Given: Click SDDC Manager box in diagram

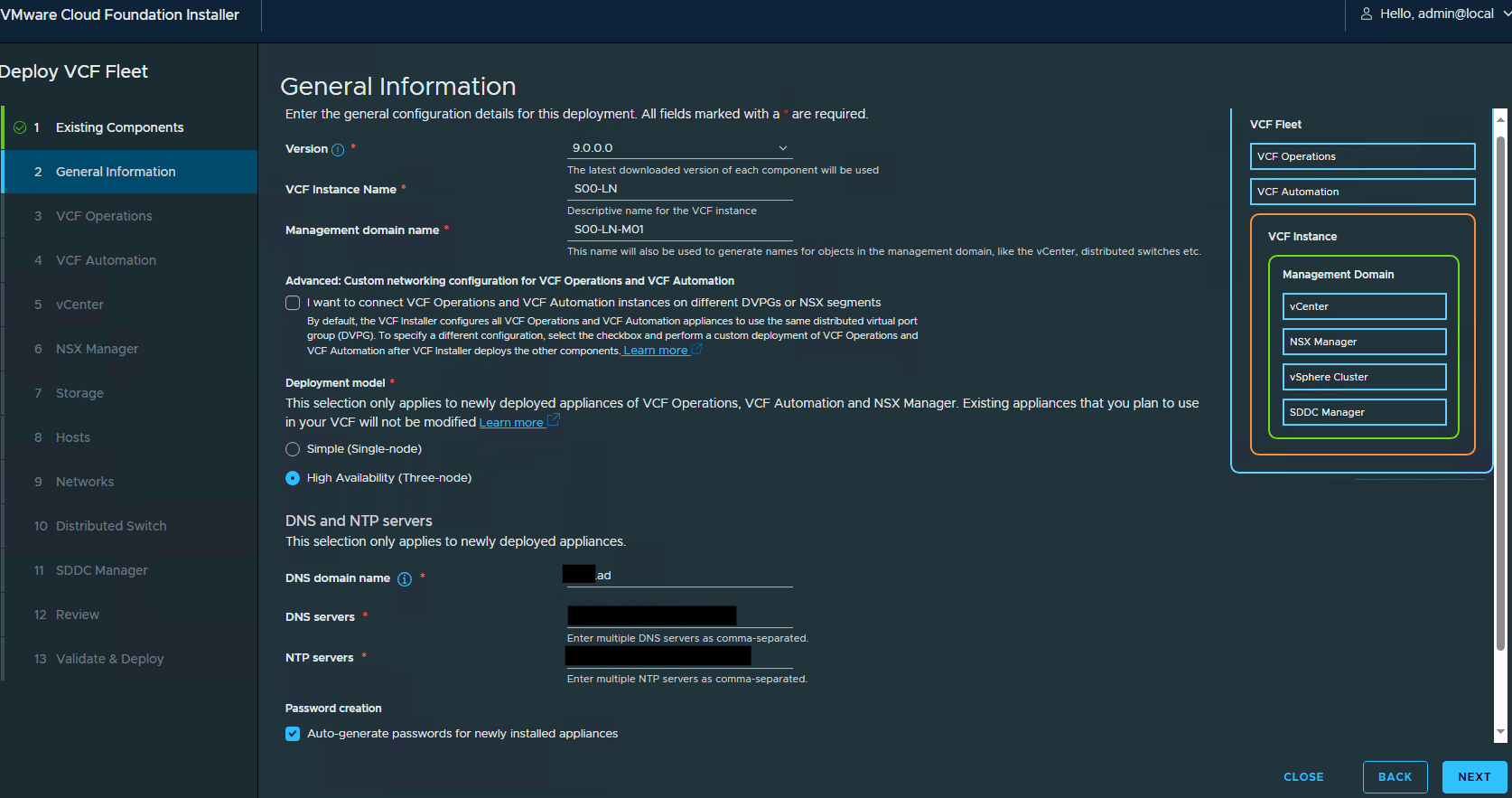Looking at the screenshot, I should click(1365, 412).
